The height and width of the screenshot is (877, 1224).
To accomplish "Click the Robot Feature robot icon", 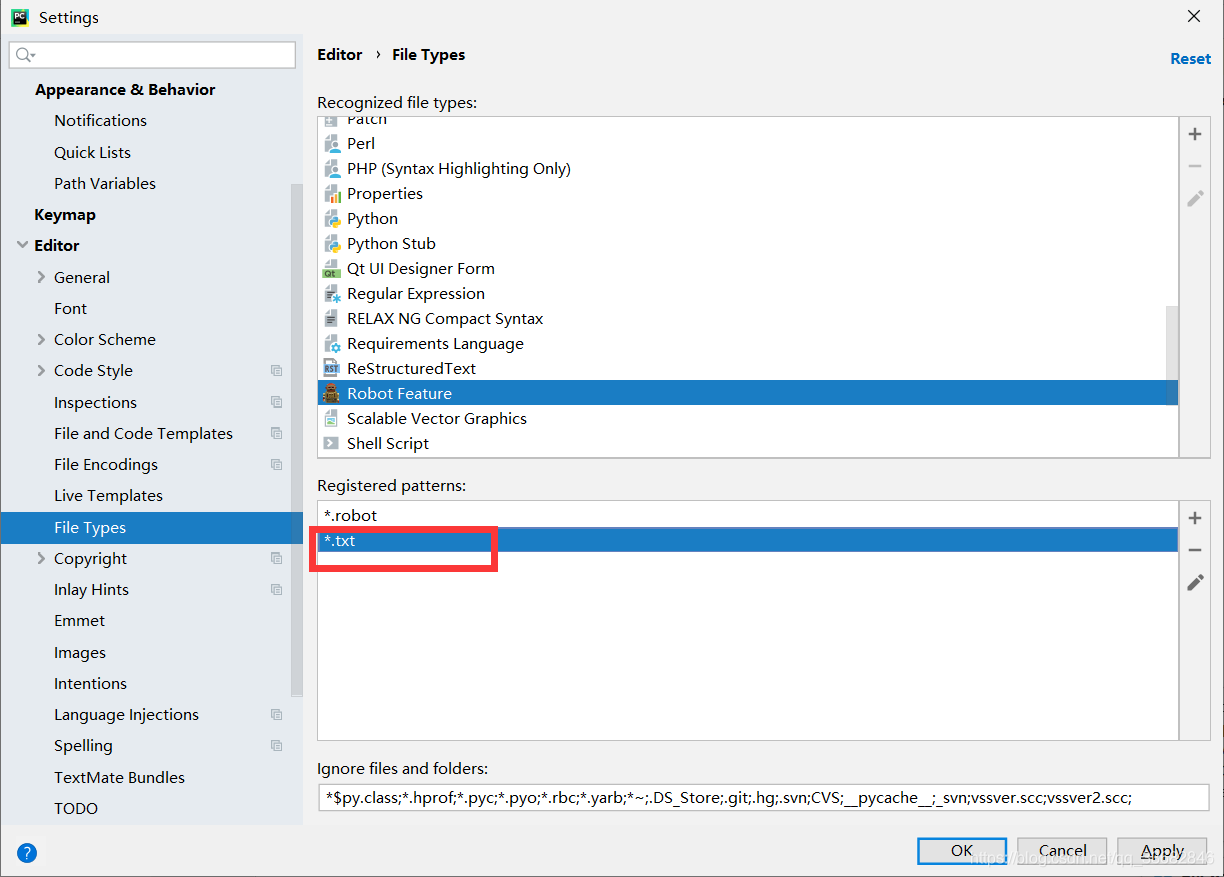I will [x=332, y=394].
